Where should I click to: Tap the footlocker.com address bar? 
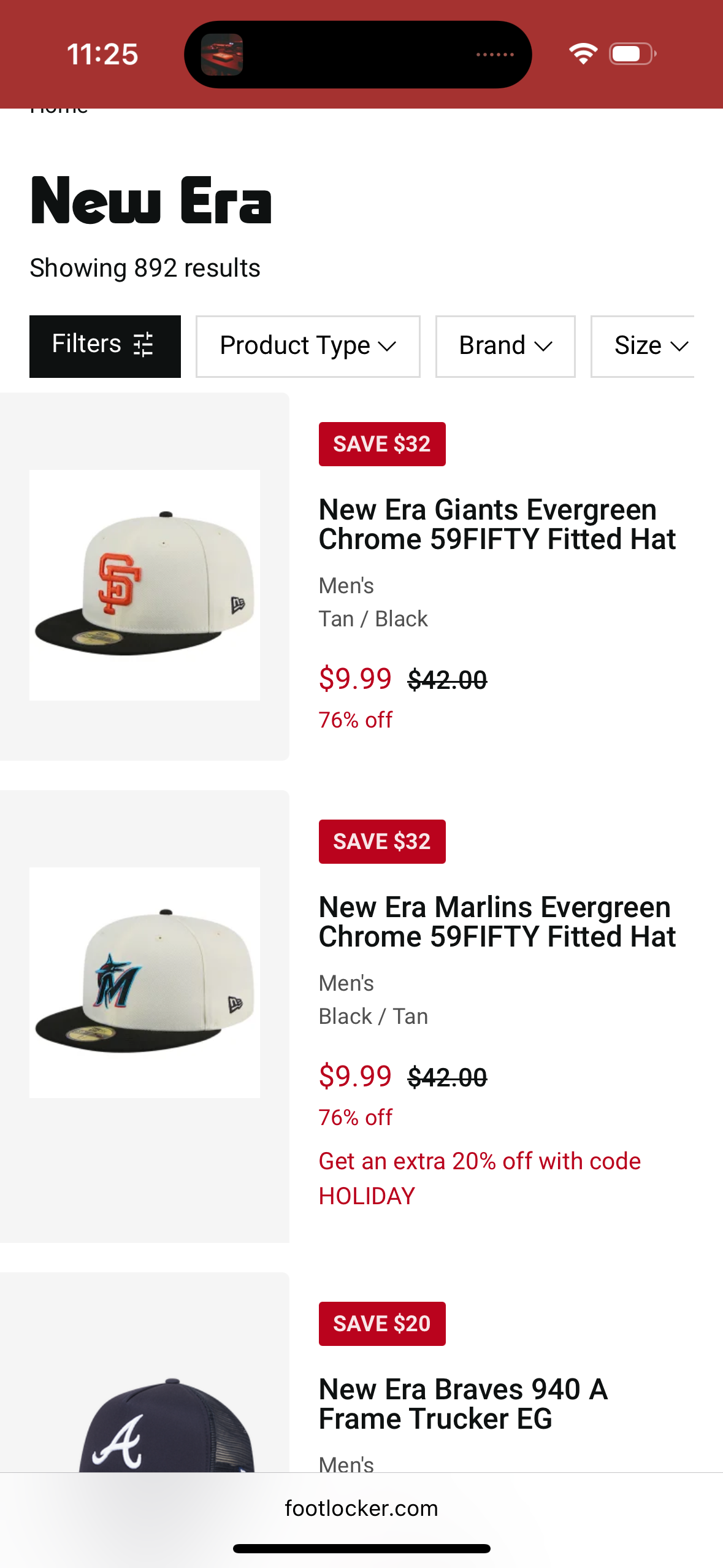(x=361, y=1508)
